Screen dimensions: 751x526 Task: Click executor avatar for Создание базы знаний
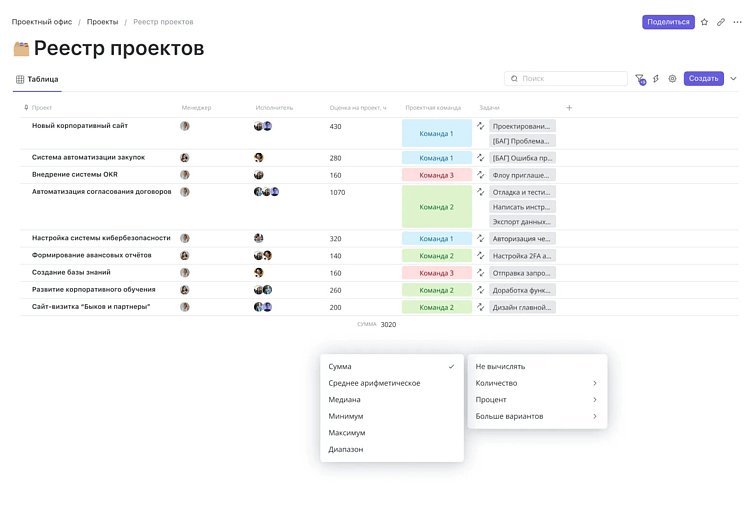click(x=259, y=273)
